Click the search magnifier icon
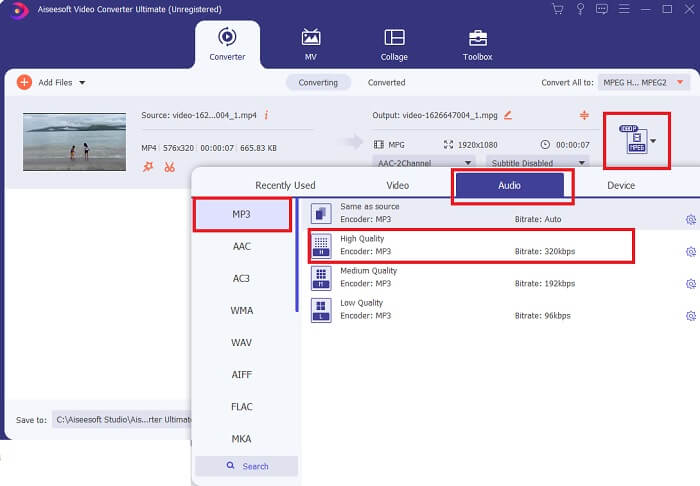 230,465
